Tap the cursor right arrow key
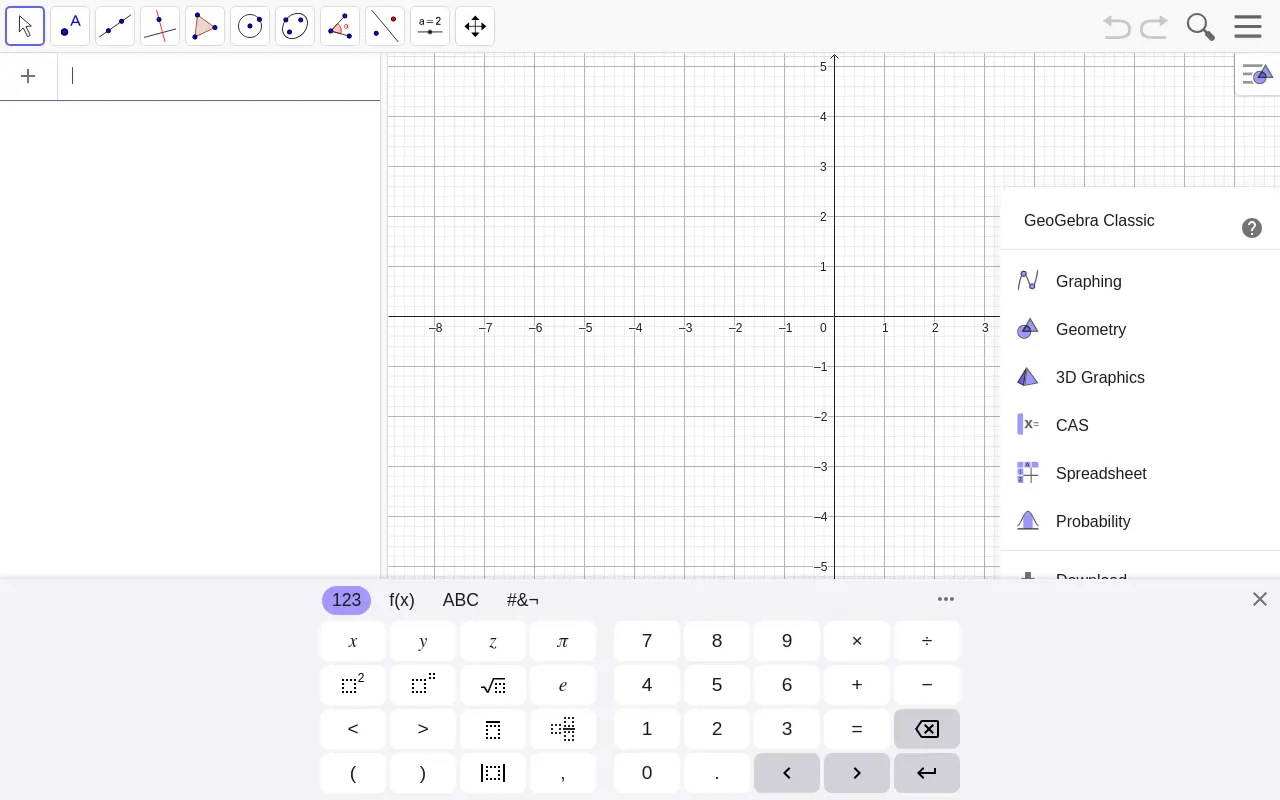The width and height of the screenshot is (1280, 800). tap(857, 773)
